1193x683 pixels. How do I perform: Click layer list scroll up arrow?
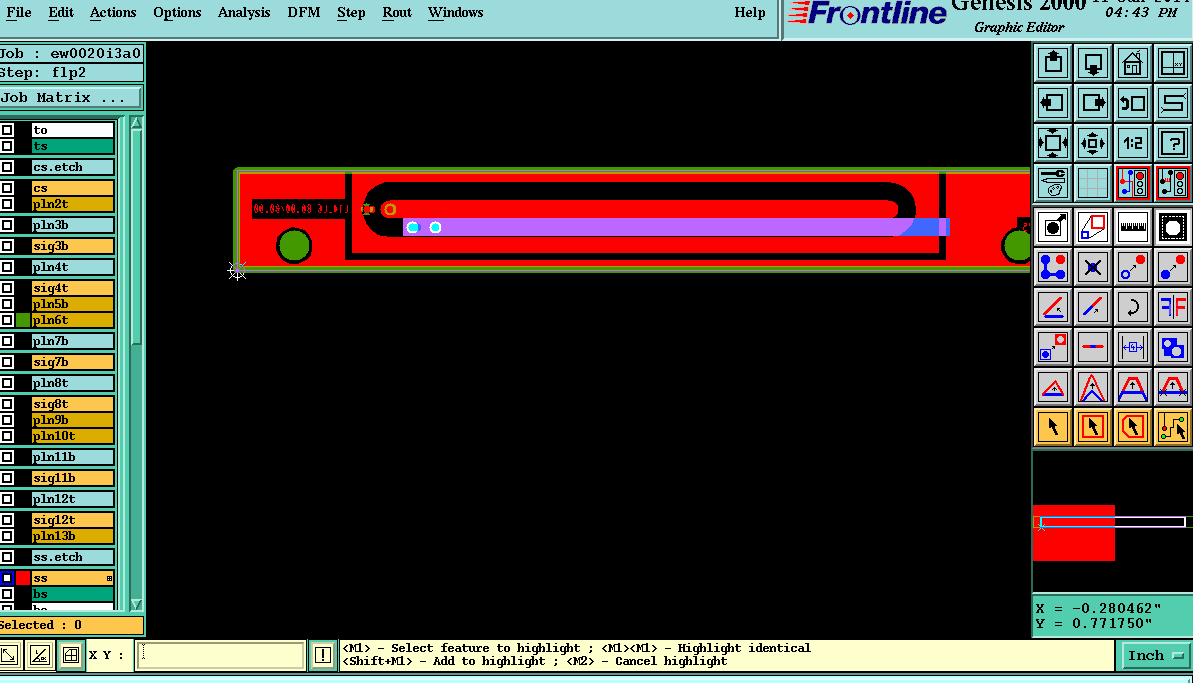(x=136, y=122)
